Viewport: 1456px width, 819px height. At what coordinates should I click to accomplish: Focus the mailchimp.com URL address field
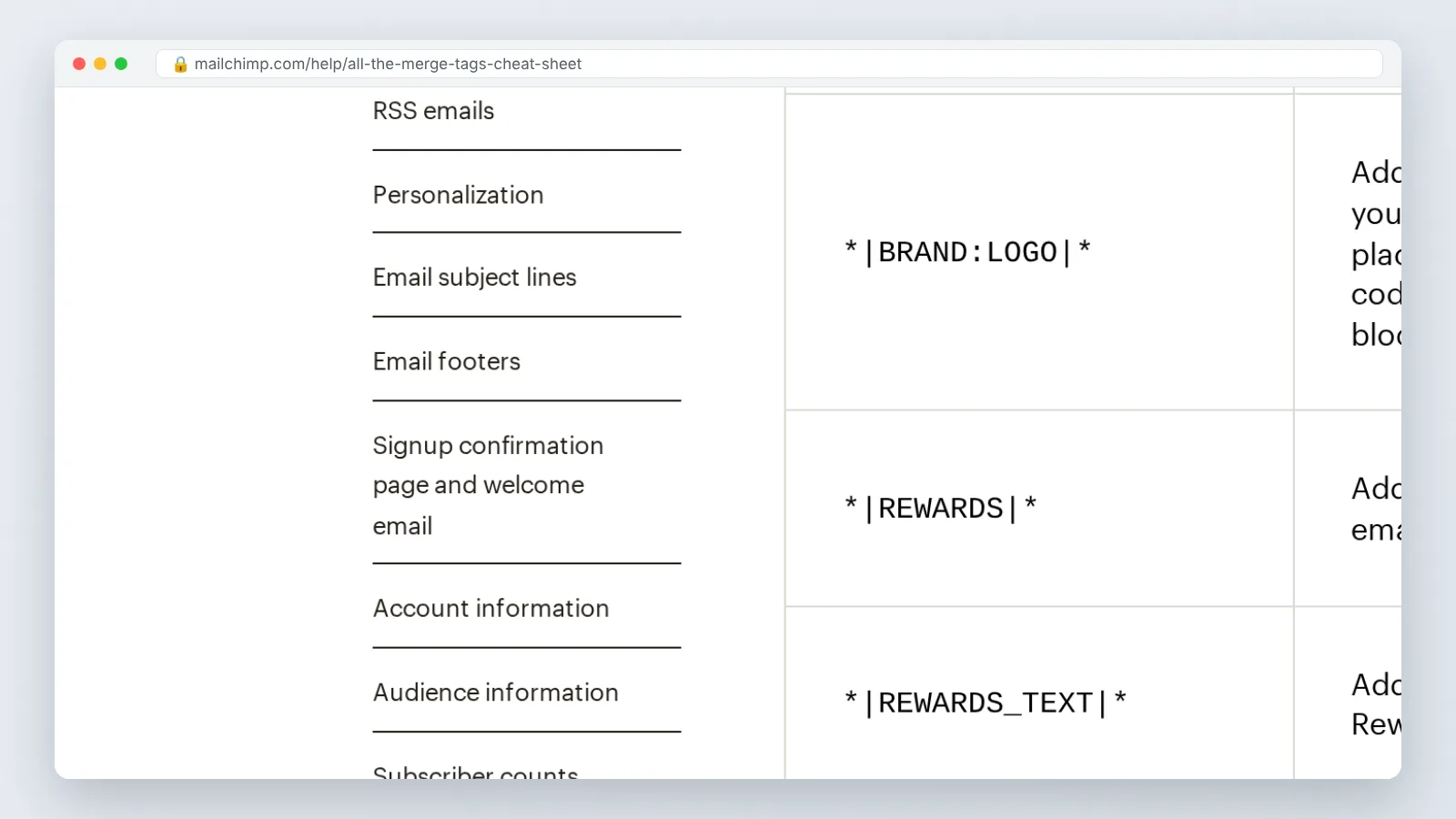[x=769, y=64]
